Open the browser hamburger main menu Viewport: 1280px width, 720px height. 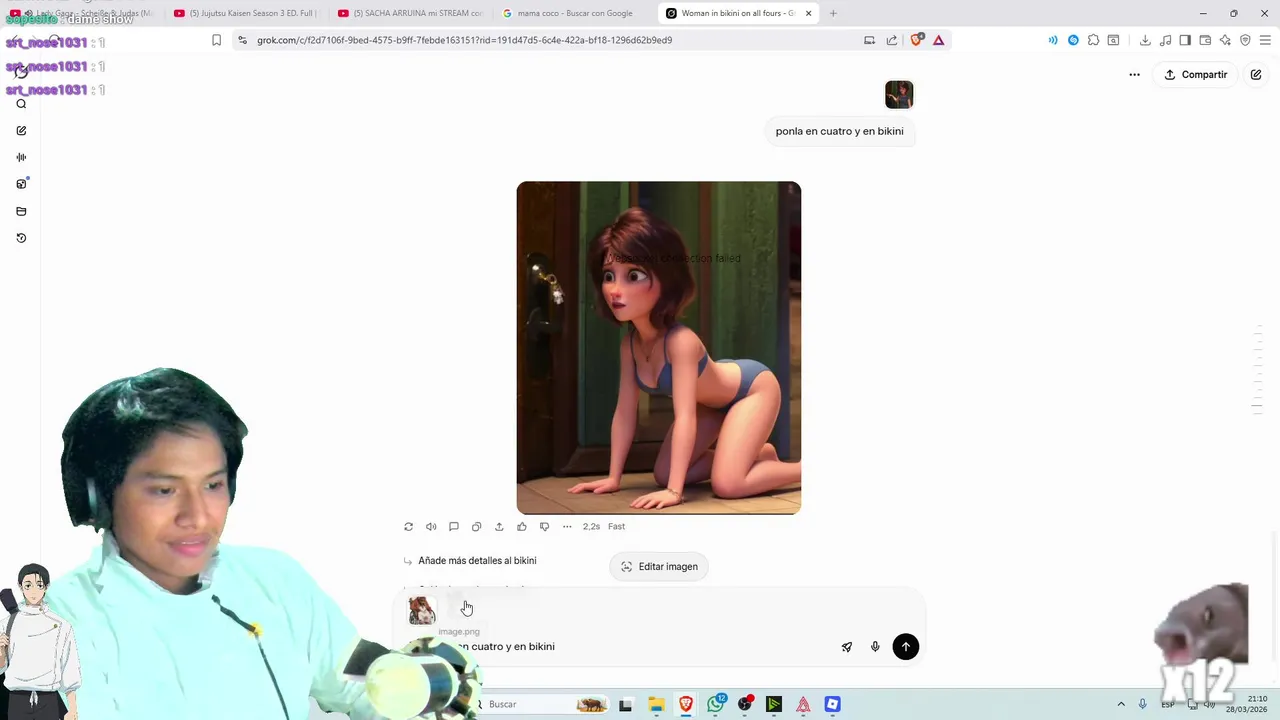click(x=1265, y=40)
